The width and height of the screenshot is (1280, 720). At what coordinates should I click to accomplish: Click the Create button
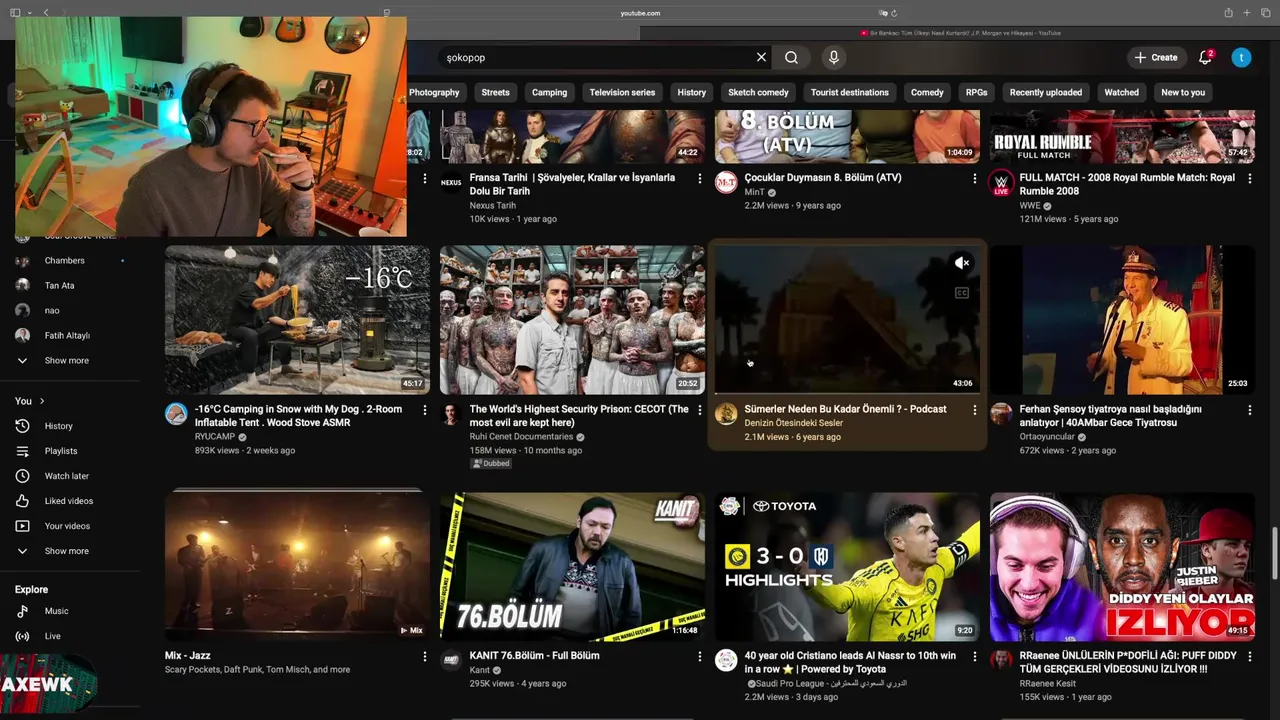(x=1156, y=58)
